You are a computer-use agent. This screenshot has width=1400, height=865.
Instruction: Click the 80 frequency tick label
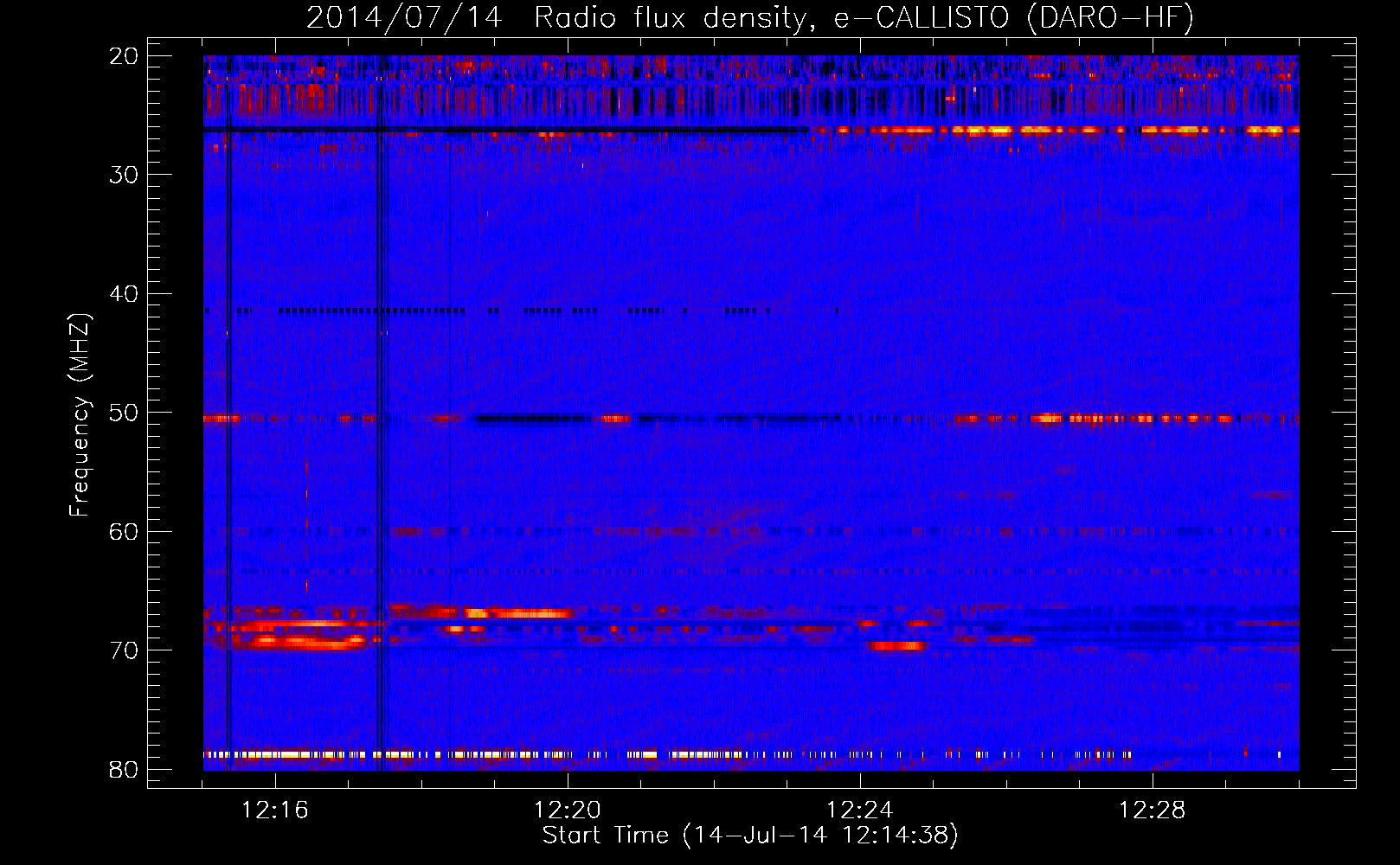124,770
